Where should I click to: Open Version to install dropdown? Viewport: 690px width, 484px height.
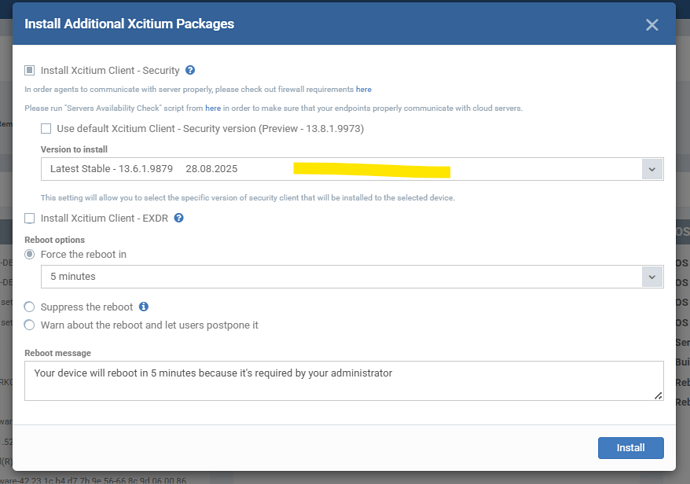point(352,169)
